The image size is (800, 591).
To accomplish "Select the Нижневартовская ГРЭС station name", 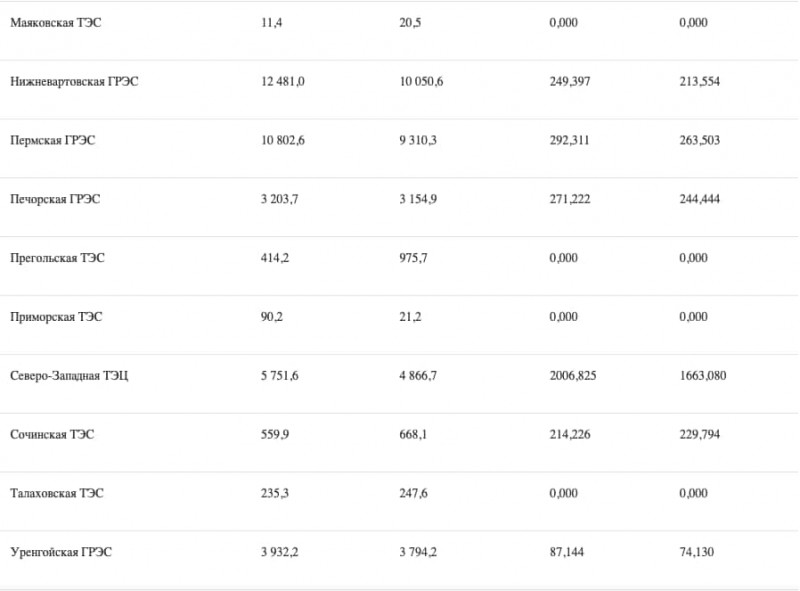I will tap(74, 82).
